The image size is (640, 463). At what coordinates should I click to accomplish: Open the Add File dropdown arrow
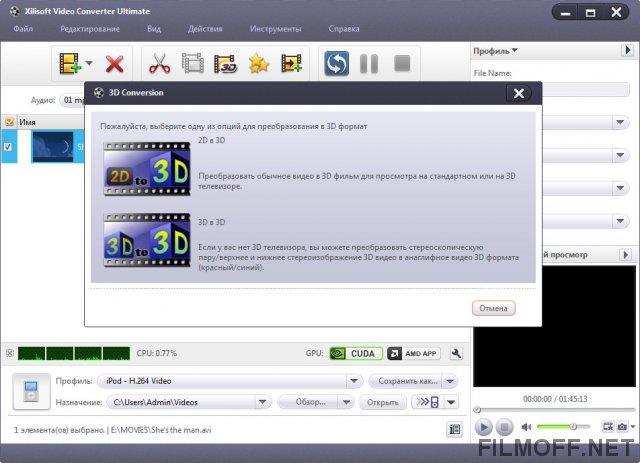(x=89, y=63)
